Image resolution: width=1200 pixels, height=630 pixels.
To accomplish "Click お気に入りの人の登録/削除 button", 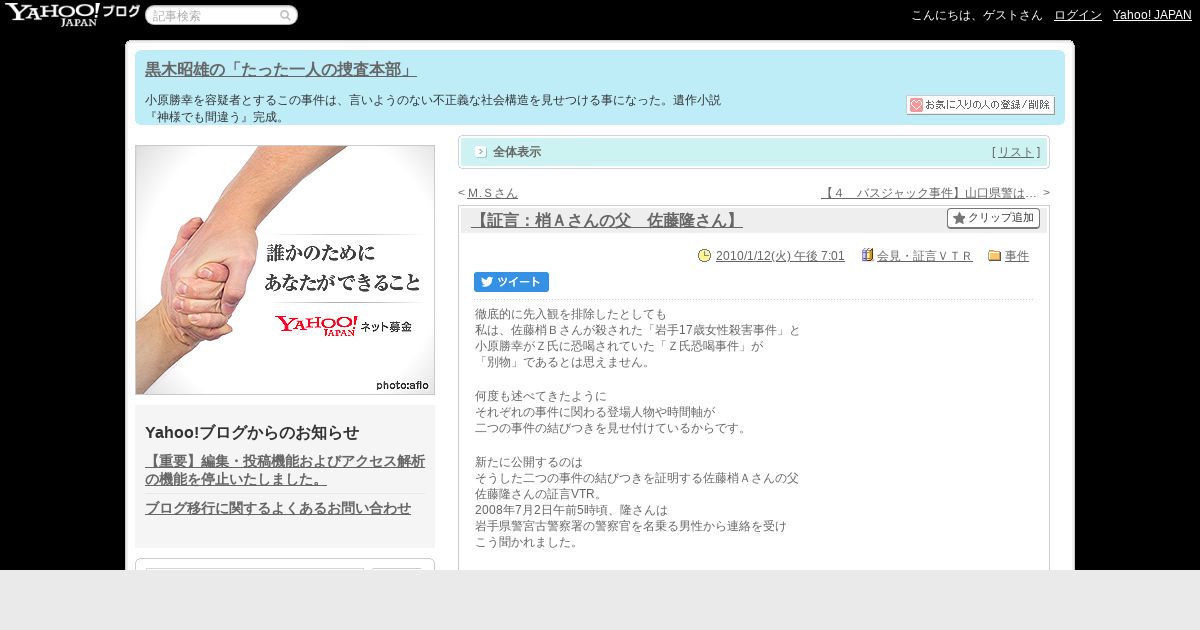I will (x=980, y=105).
